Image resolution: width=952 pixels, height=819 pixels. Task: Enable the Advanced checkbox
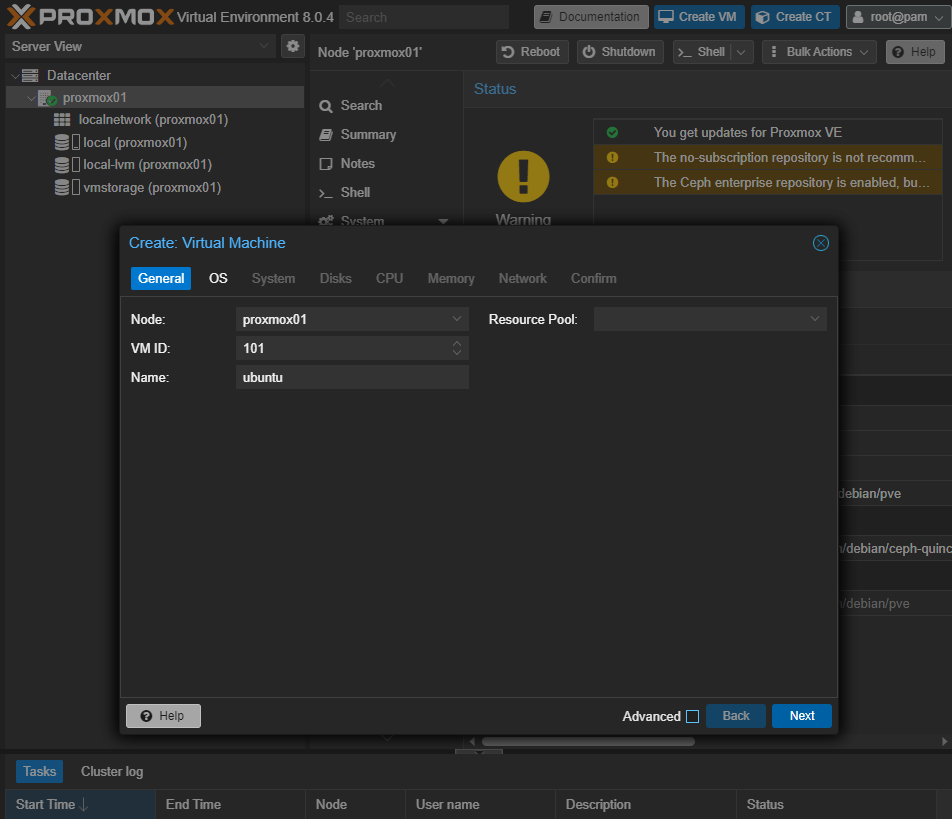point(692,716)
